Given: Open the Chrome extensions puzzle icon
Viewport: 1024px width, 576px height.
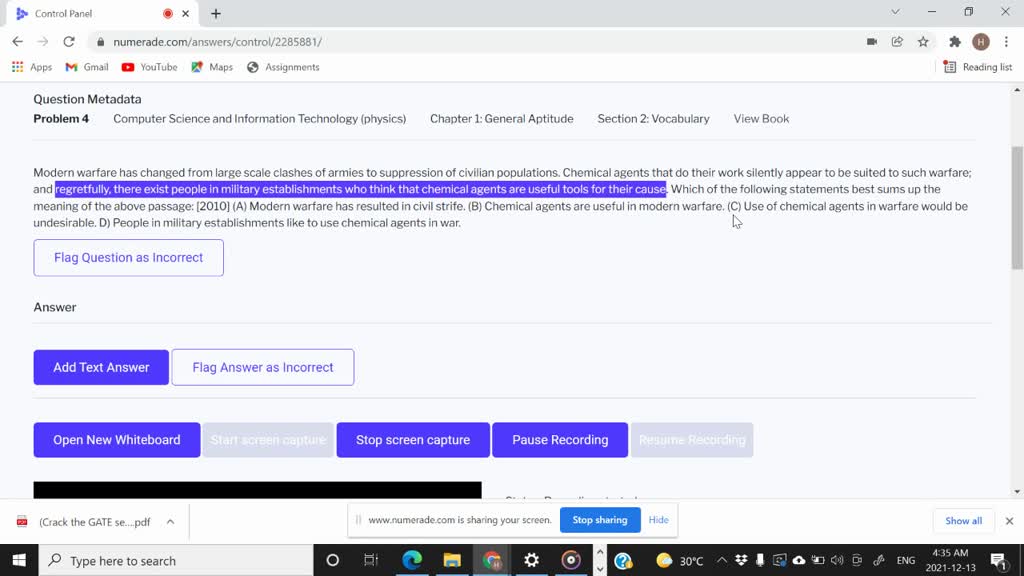Looking at the screenshot, I should pyautogui.click(x=954, y=42).
